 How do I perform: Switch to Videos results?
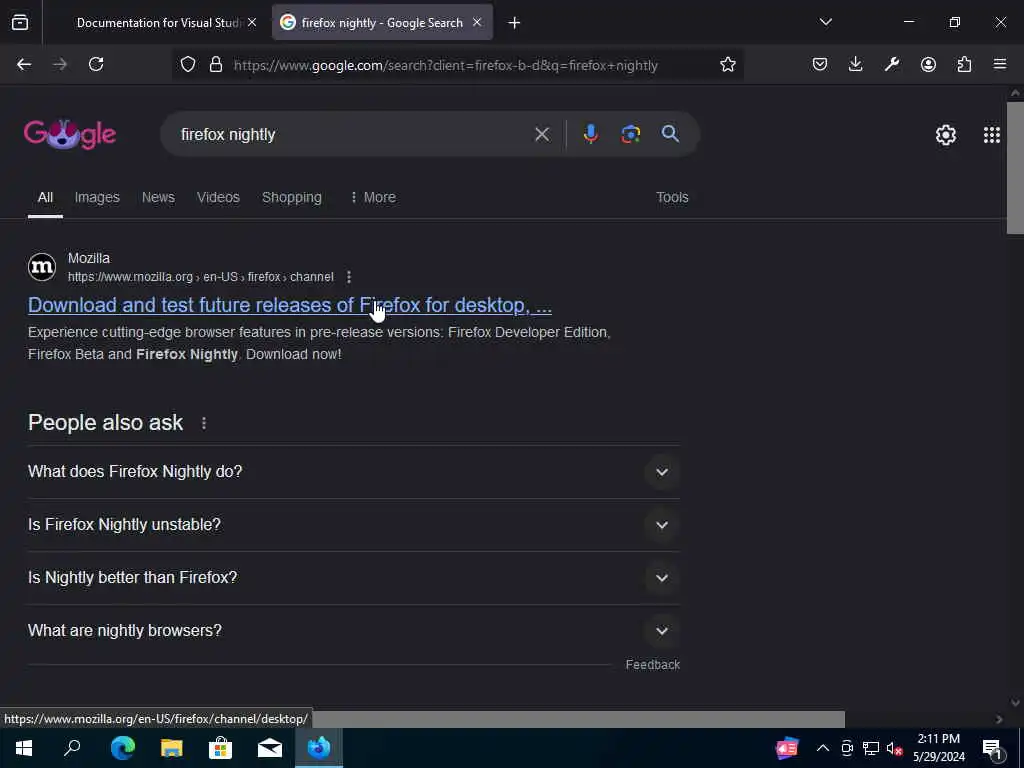[x=218, y=197]
